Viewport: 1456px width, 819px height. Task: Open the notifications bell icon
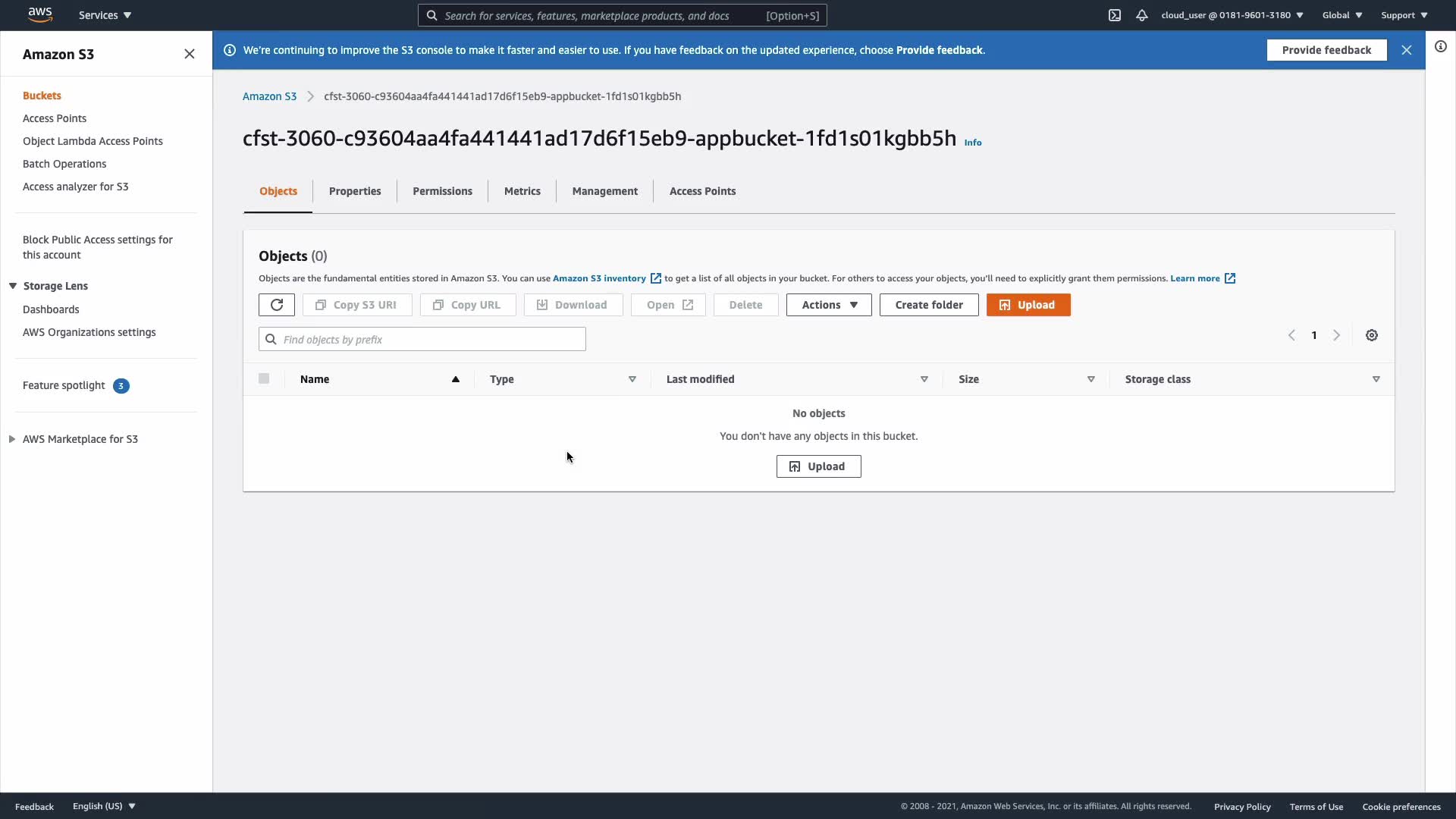pyautogui.click(x=1141, y=15)
